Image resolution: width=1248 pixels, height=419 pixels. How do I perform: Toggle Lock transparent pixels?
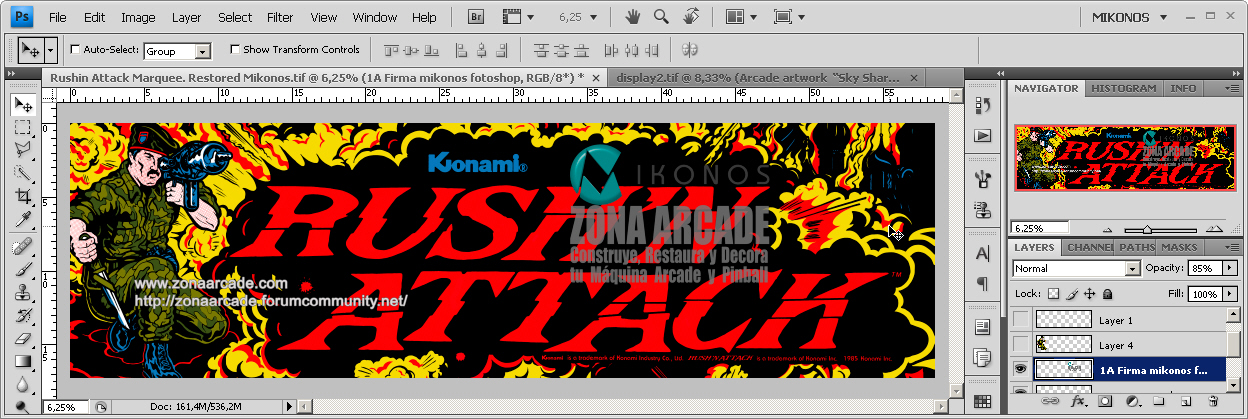[1053, 294]
